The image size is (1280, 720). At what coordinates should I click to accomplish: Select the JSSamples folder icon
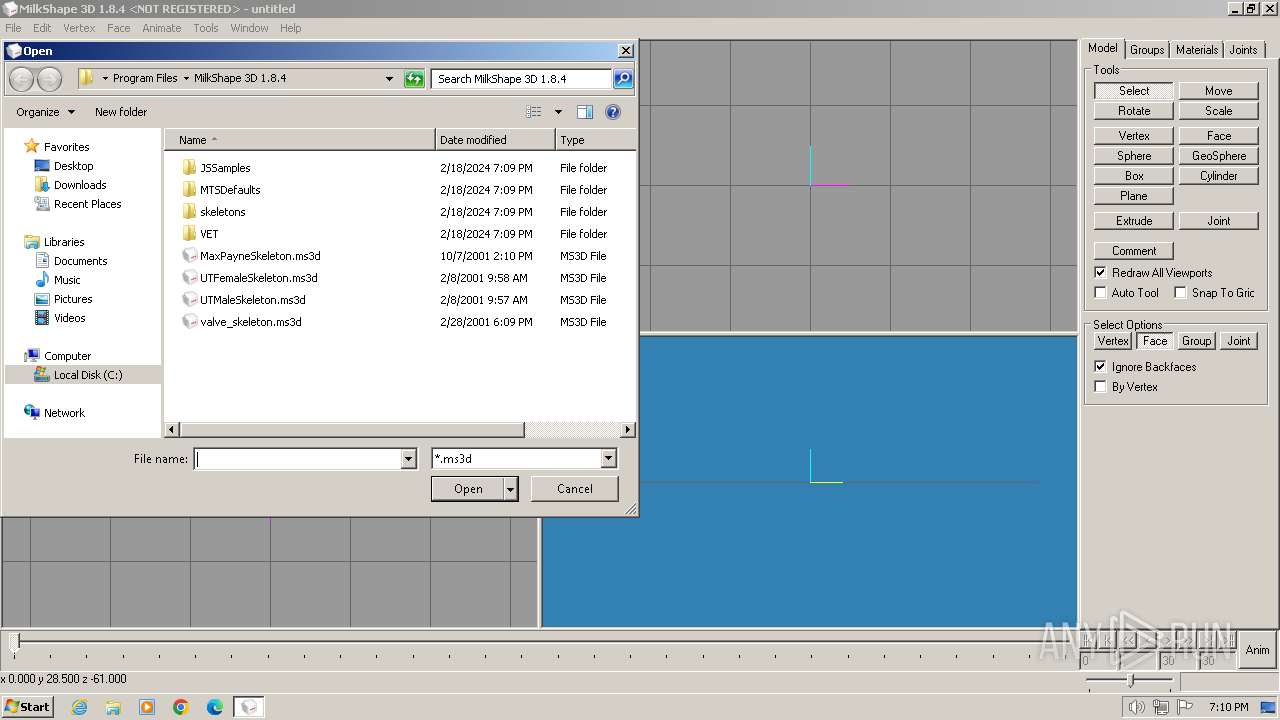pos(189,167)
